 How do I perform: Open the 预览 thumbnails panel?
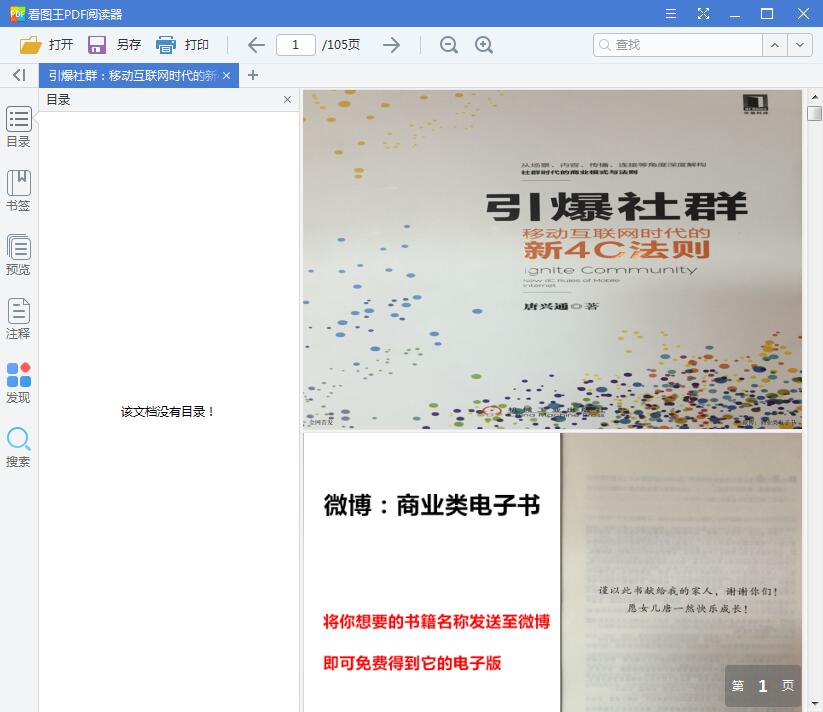tap(18, 255)
